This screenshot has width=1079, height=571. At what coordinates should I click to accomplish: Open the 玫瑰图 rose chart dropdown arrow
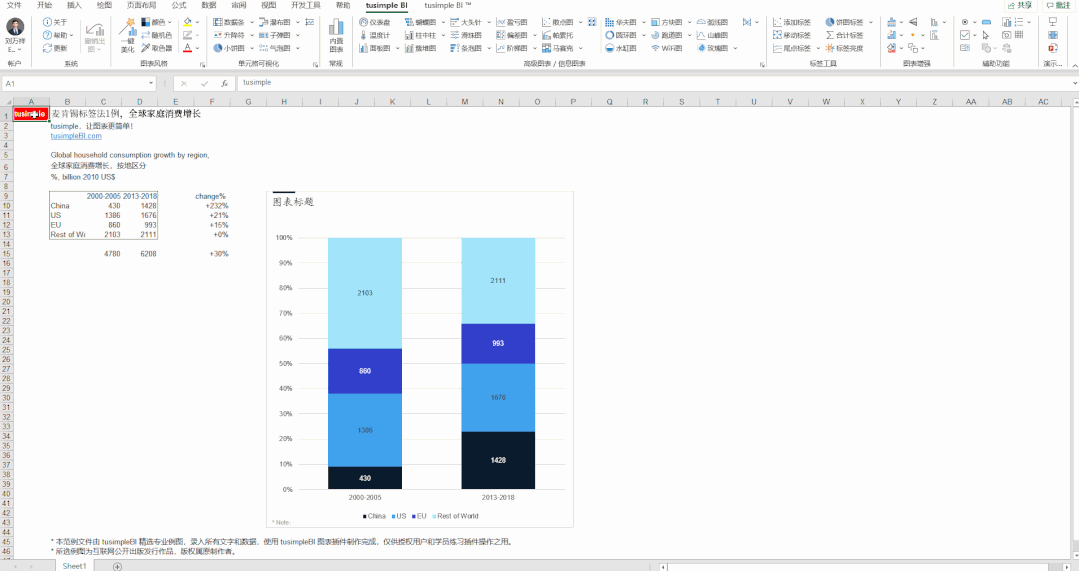coord(736,48)
